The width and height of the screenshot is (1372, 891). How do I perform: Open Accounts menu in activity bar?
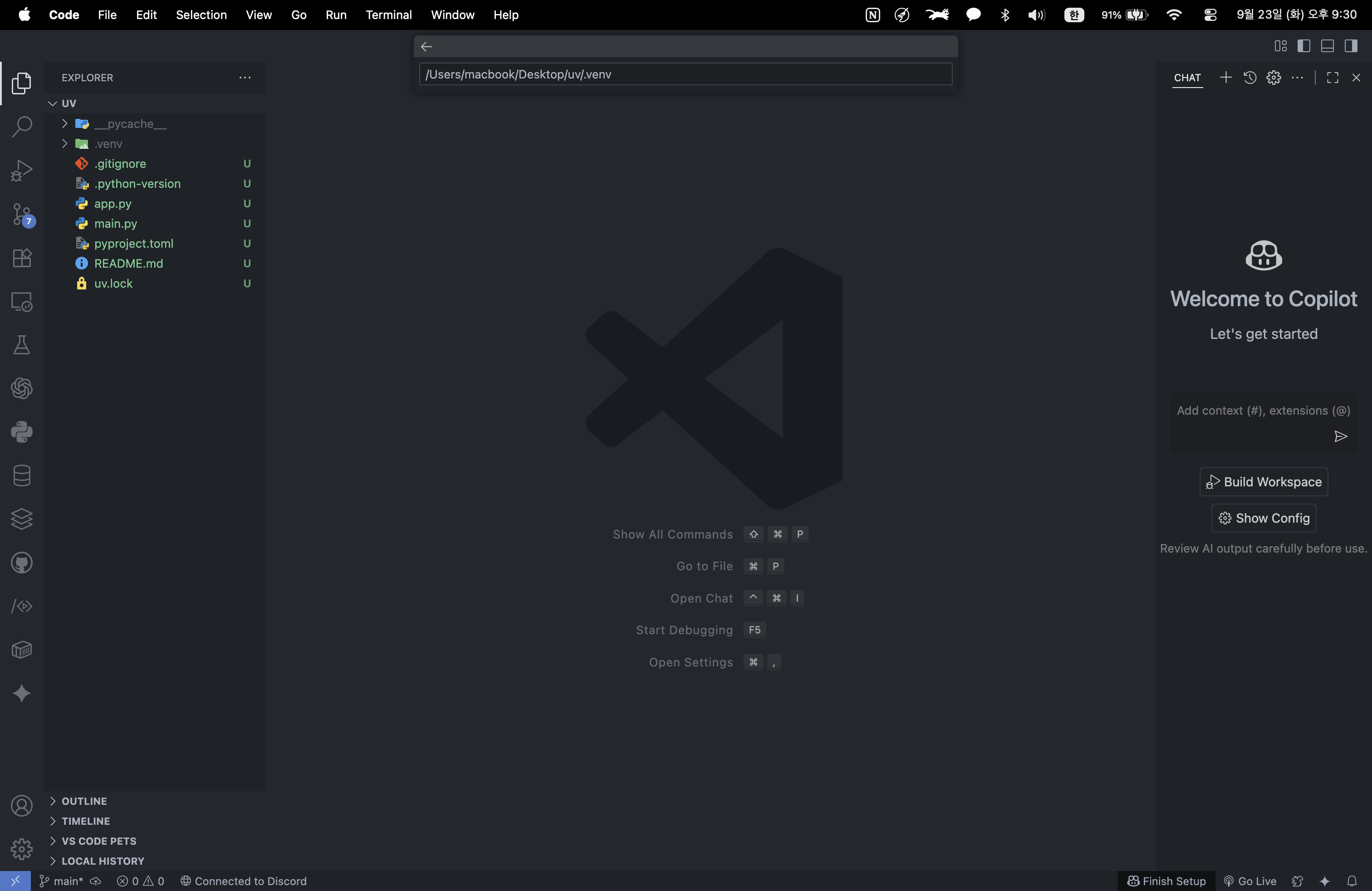(21, 805)
